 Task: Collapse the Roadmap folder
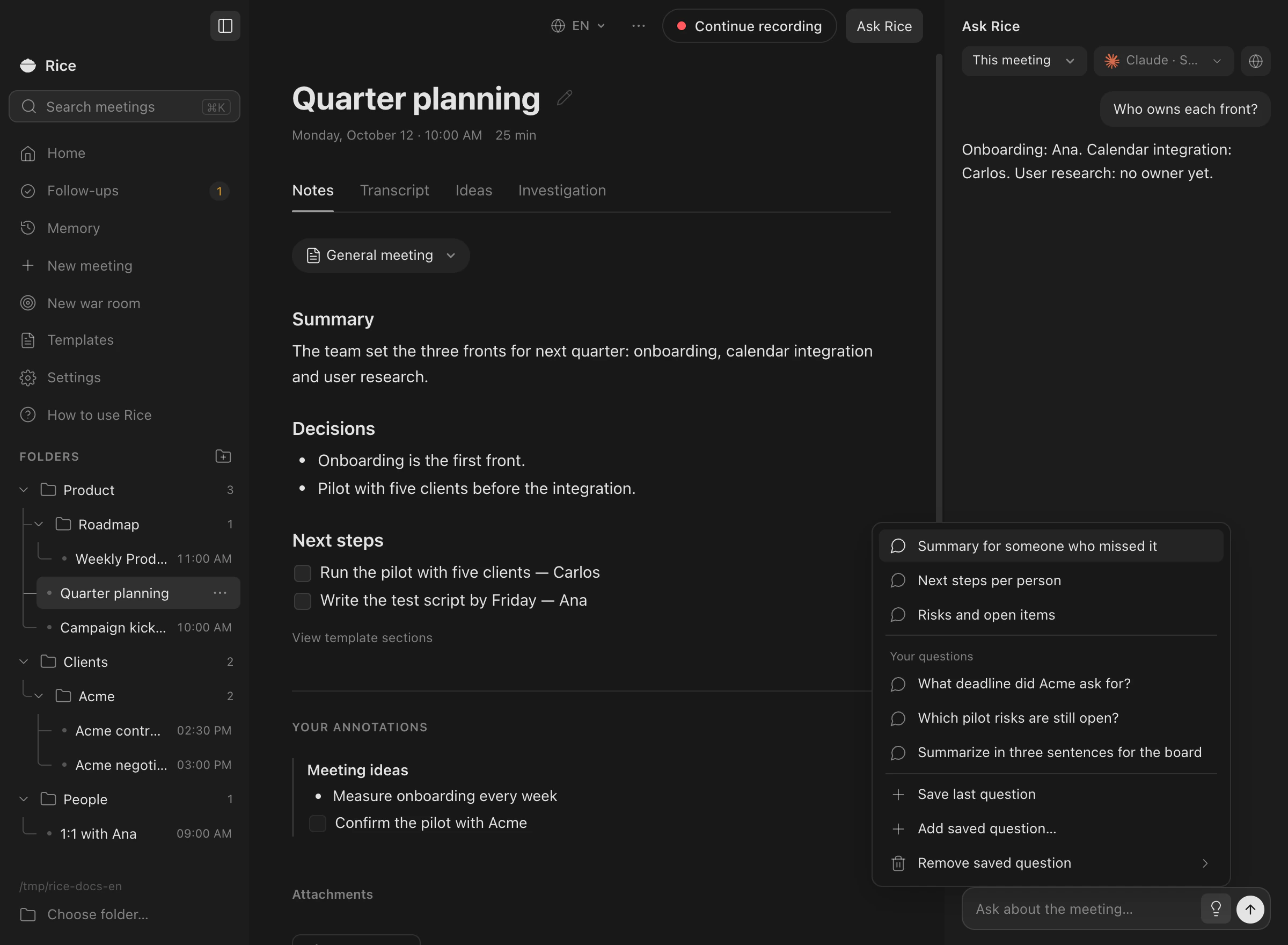click(39, 524)
